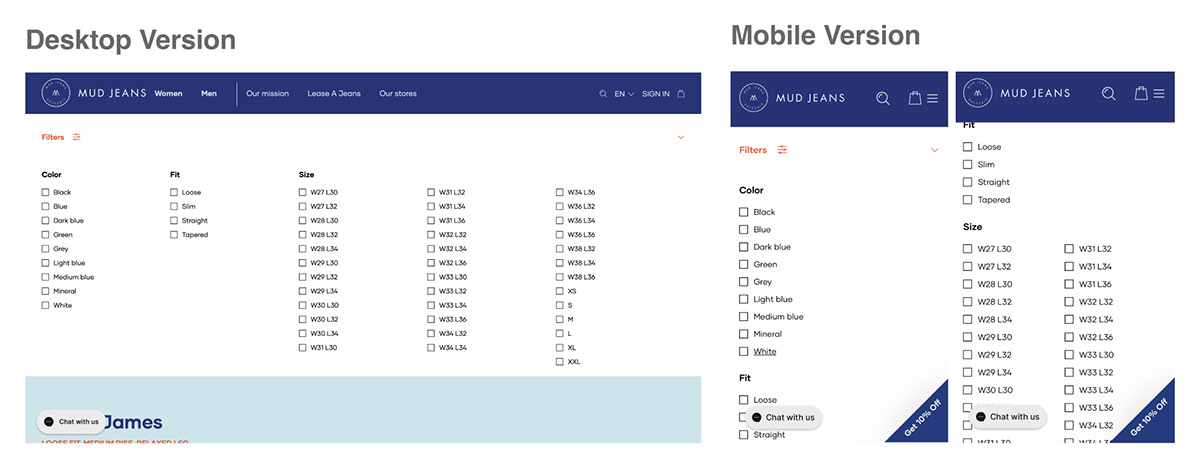The width and height of the screenshot is (1200, 469).
Task: Check size W28 L30 in second mobile screen
Action: (x=967, y=284)
